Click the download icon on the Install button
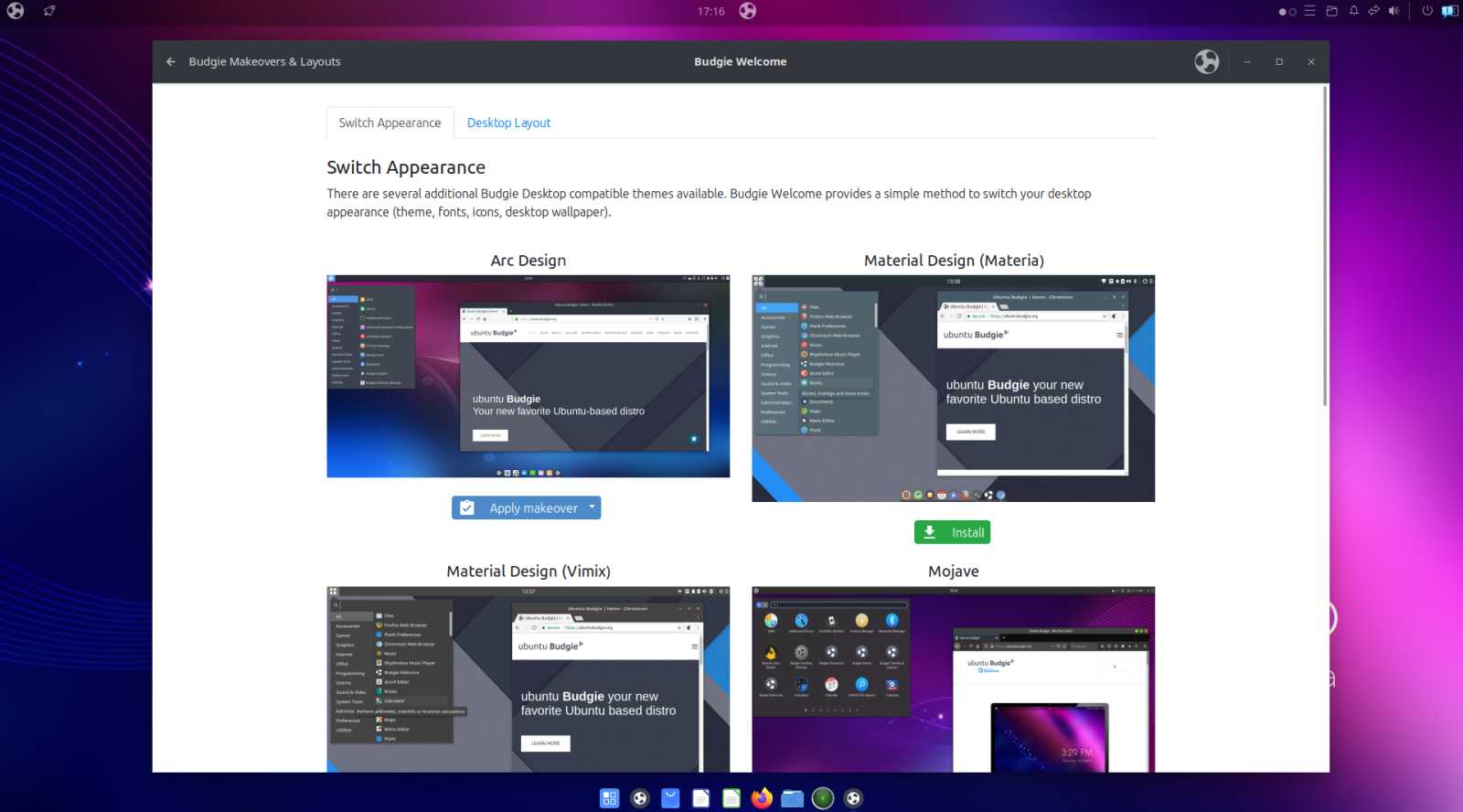This screenshot has width=1463, height=812. 930,532
